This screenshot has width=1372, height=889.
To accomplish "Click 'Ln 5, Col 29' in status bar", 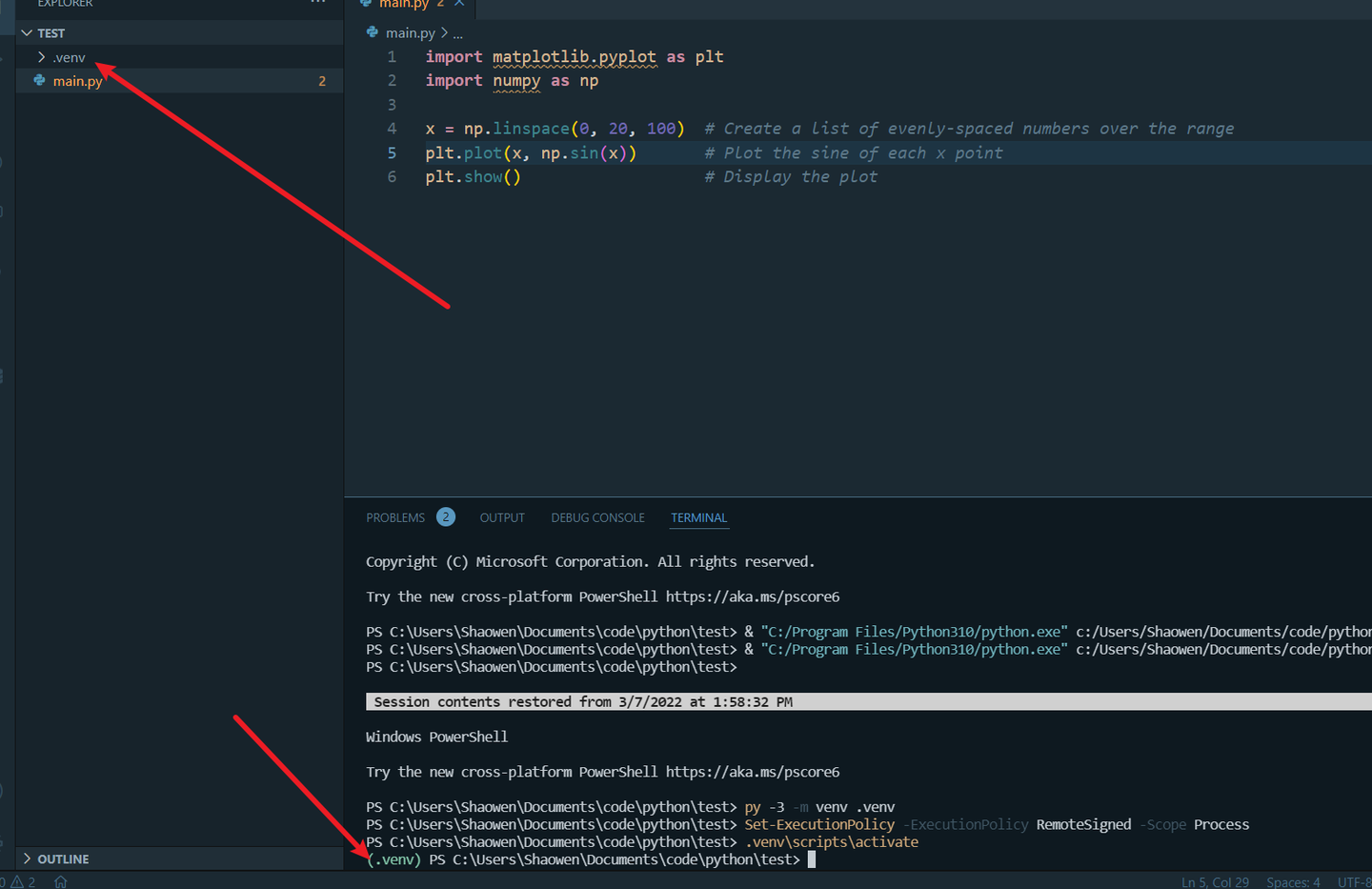I will tap(1215, 881).
